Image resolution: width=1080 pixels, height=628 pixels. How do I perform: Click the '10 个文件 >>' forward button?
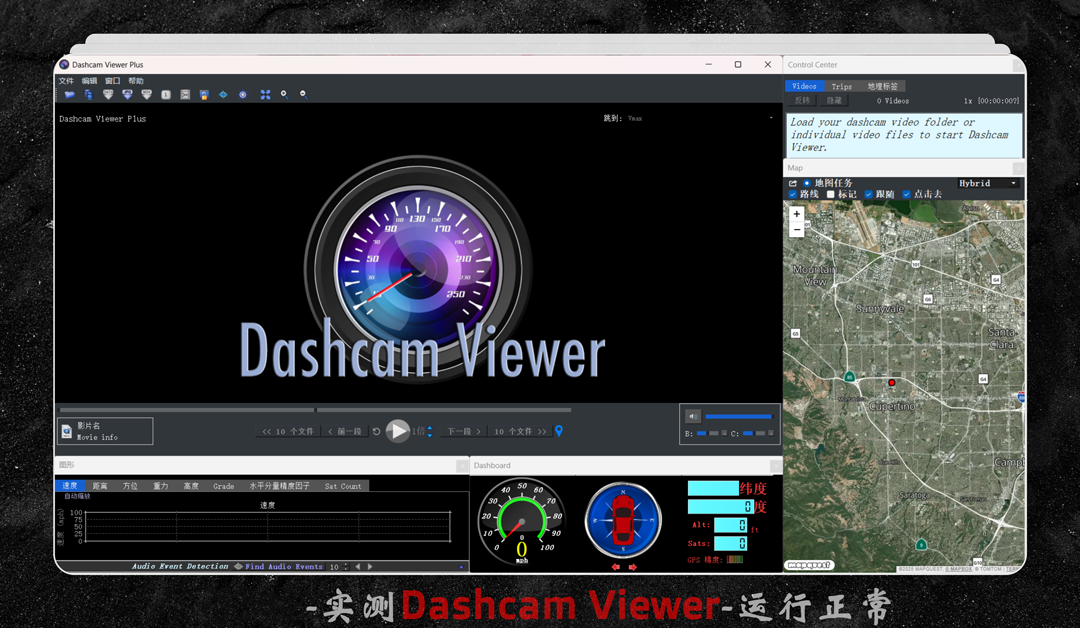pyautogui.click(x=520, y=431)
